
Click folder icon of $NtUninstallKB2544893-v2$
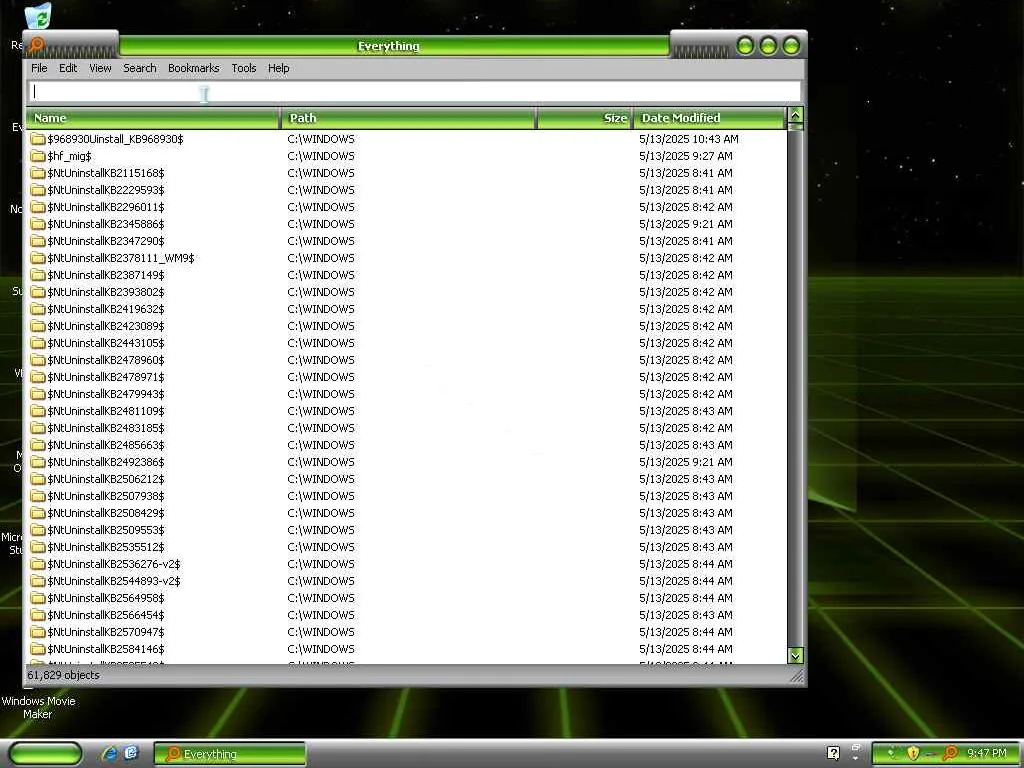click(38, 581)
